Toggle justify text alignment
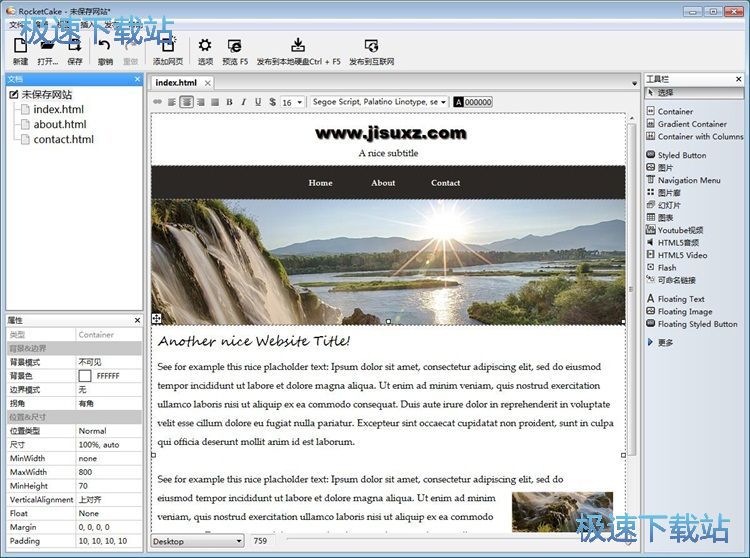The width and height of the screenshot is (750, 558). click(215, 102)
